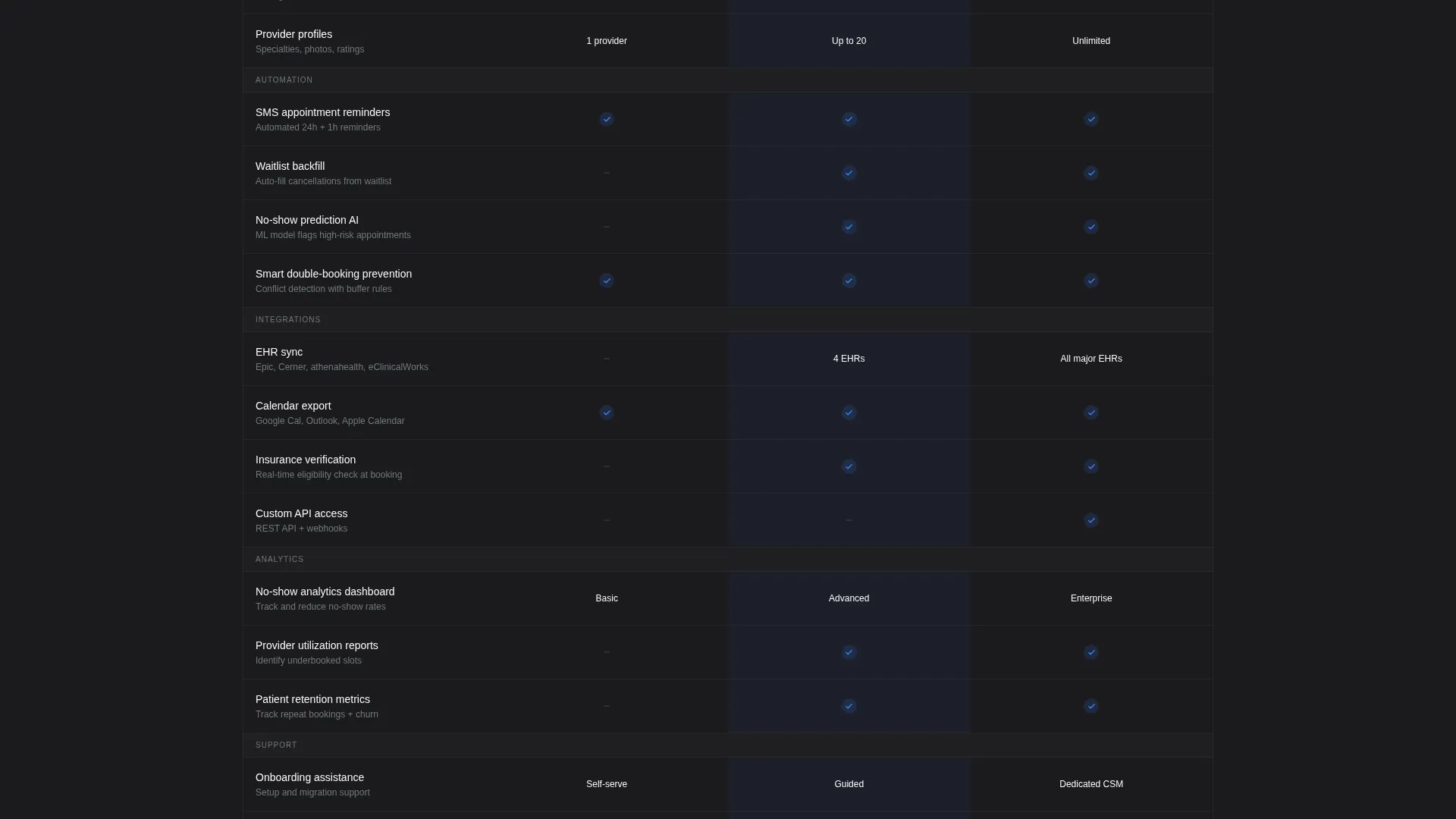Click Waitlist backfill checkmark in highlighted middle column
The height and width of the screenshot is (819, 1456).
[849, 173]
